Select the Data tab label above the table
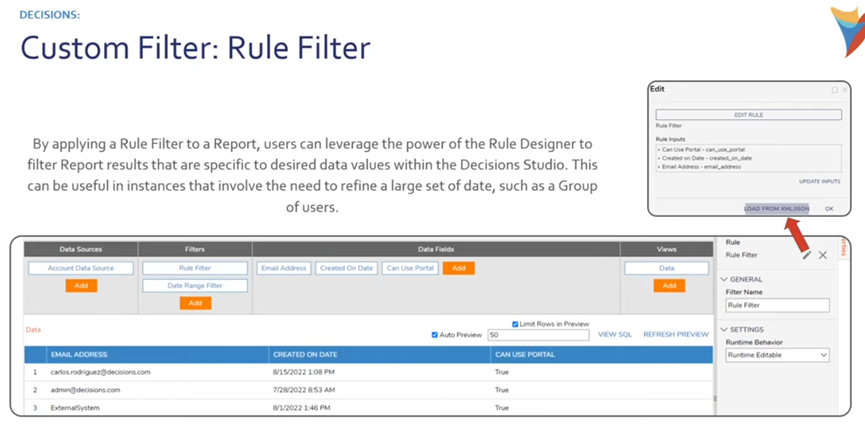Image resolution: width=865 pixels, height=426 pixels. 33,329
